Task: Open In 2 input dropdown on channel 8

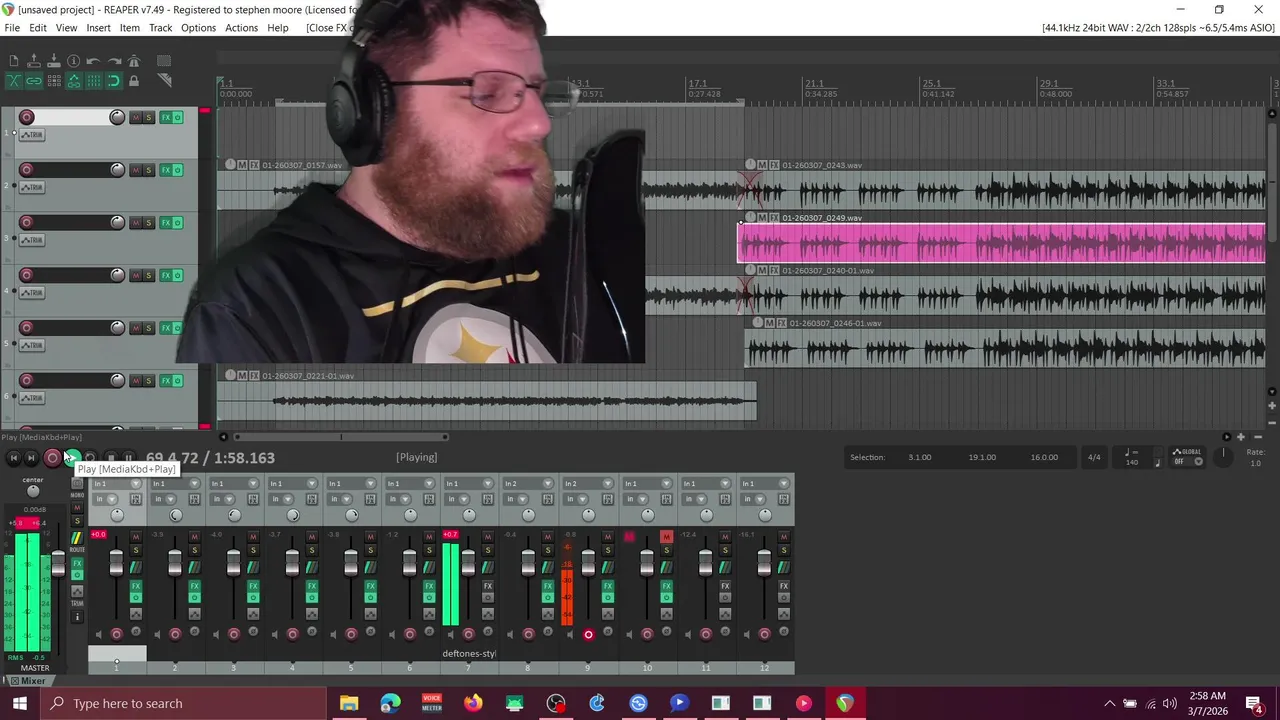Action: click(x=528, y=484)
